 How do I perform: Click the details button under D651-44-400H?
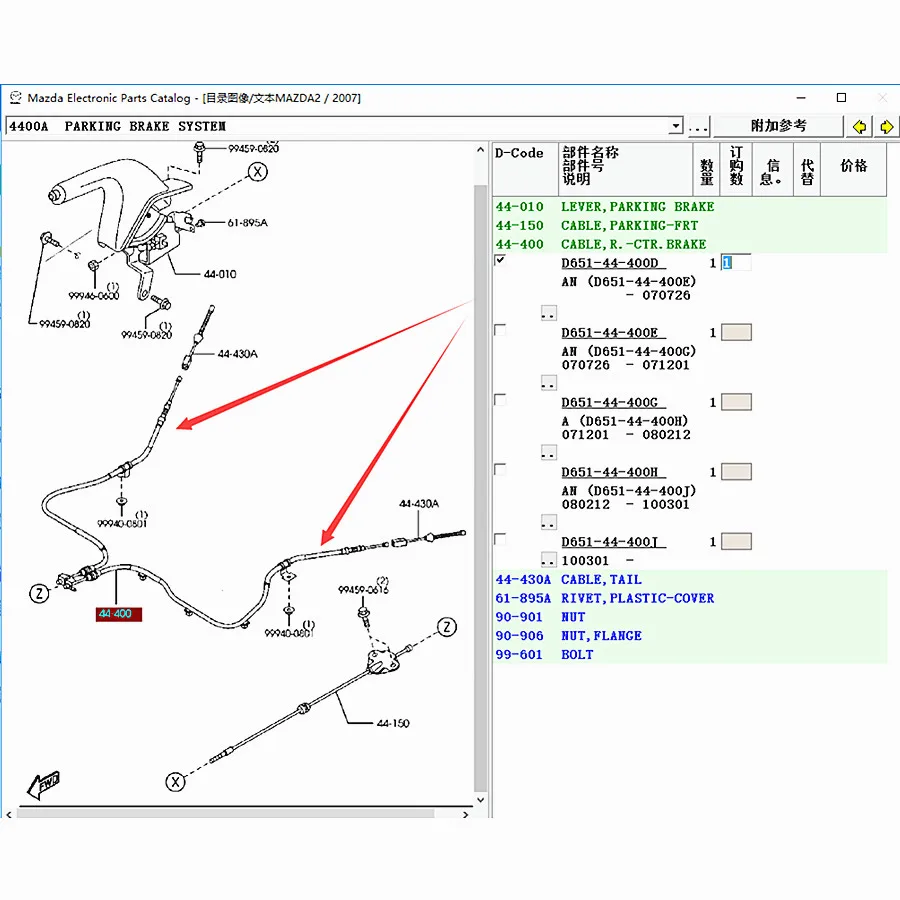coord(548,522)
